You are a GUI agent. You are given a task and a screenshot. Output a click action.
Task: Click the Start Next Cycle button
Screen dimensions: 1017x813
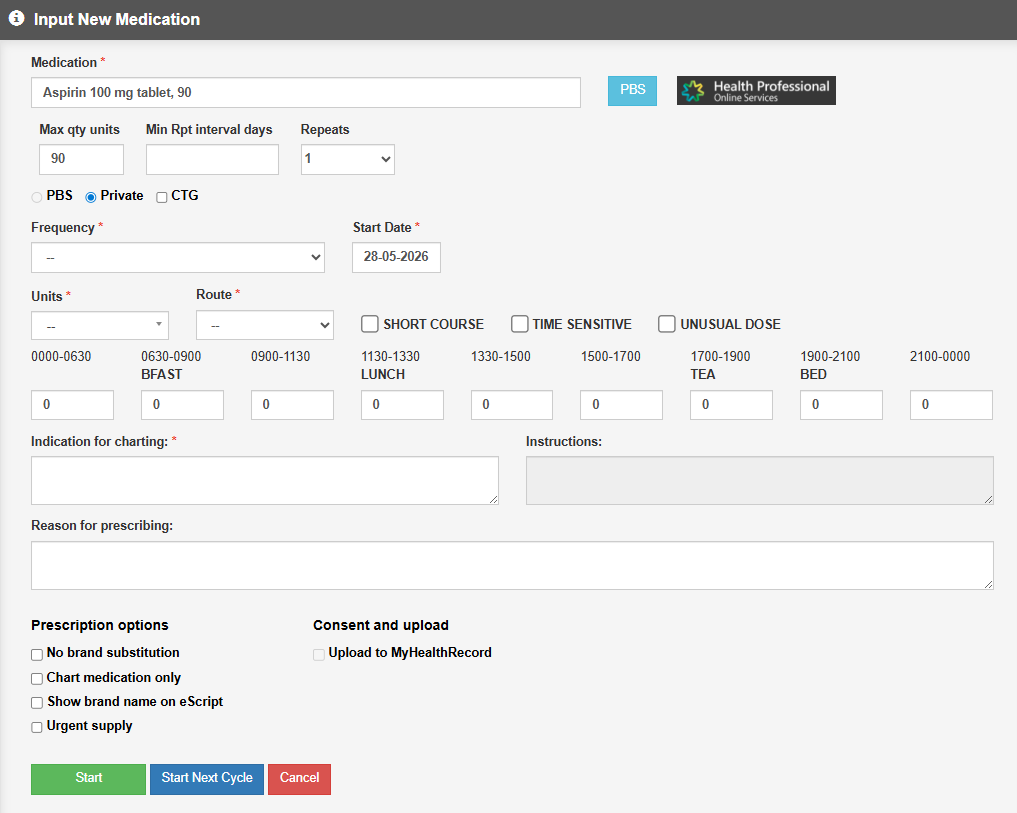click(207, 779)
